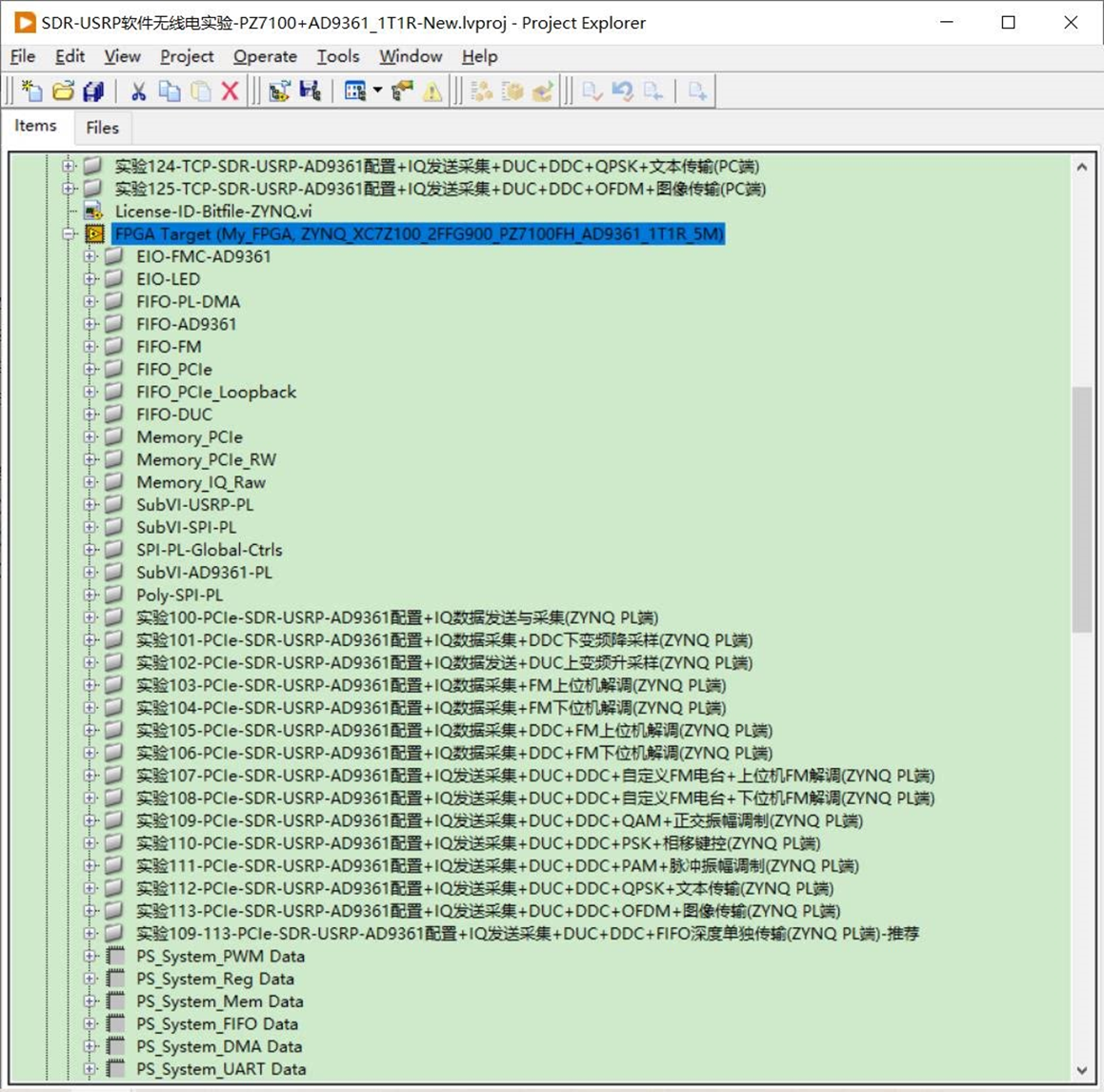This screenshot has width=1104, height=1092.
Task: Click the License-ID-Bitfile-ZYNQ.vi file icon
Action: [x=93, y=211]
